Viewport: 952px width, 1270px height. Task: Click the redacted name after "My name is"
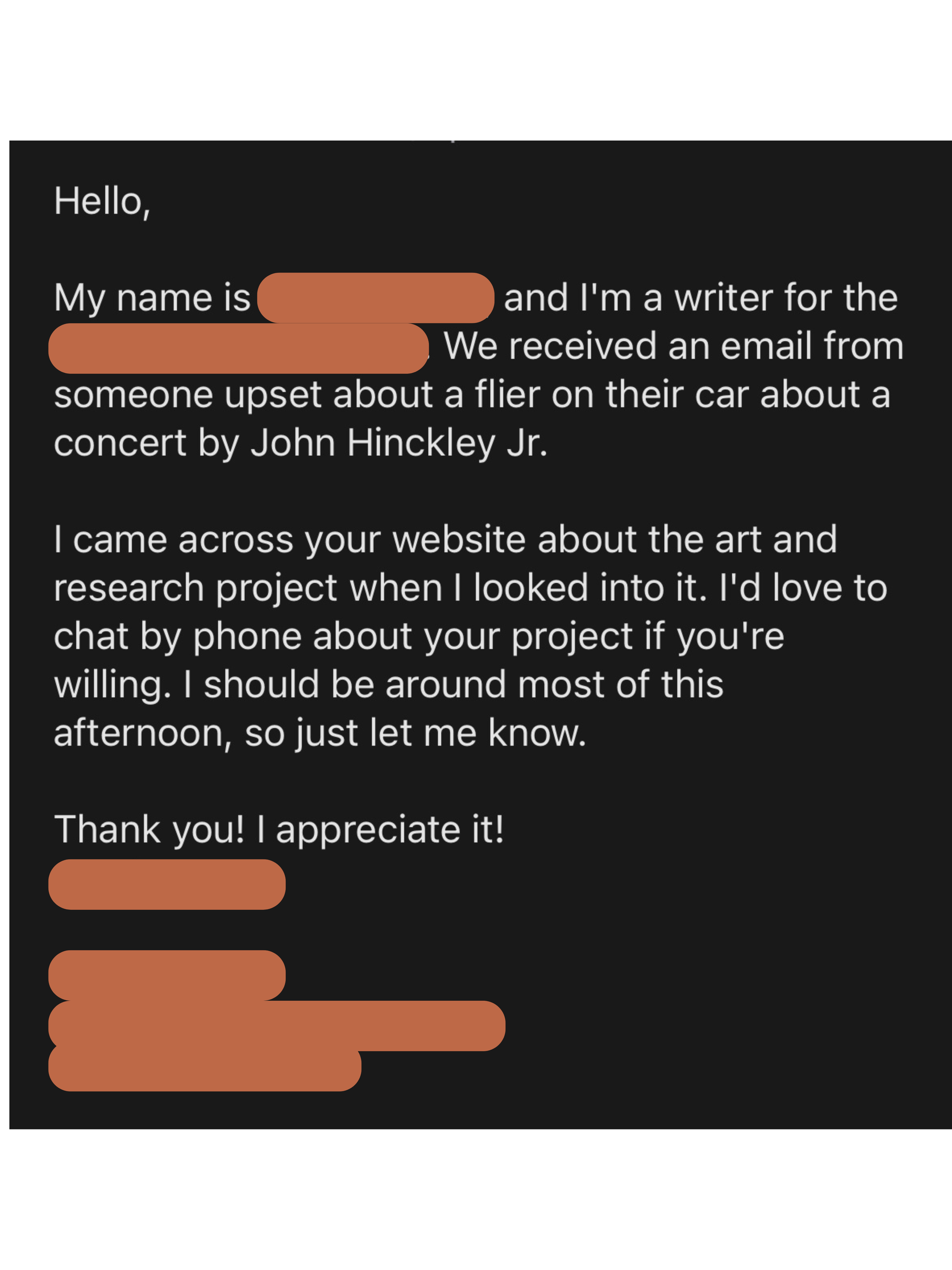(375, 297)
